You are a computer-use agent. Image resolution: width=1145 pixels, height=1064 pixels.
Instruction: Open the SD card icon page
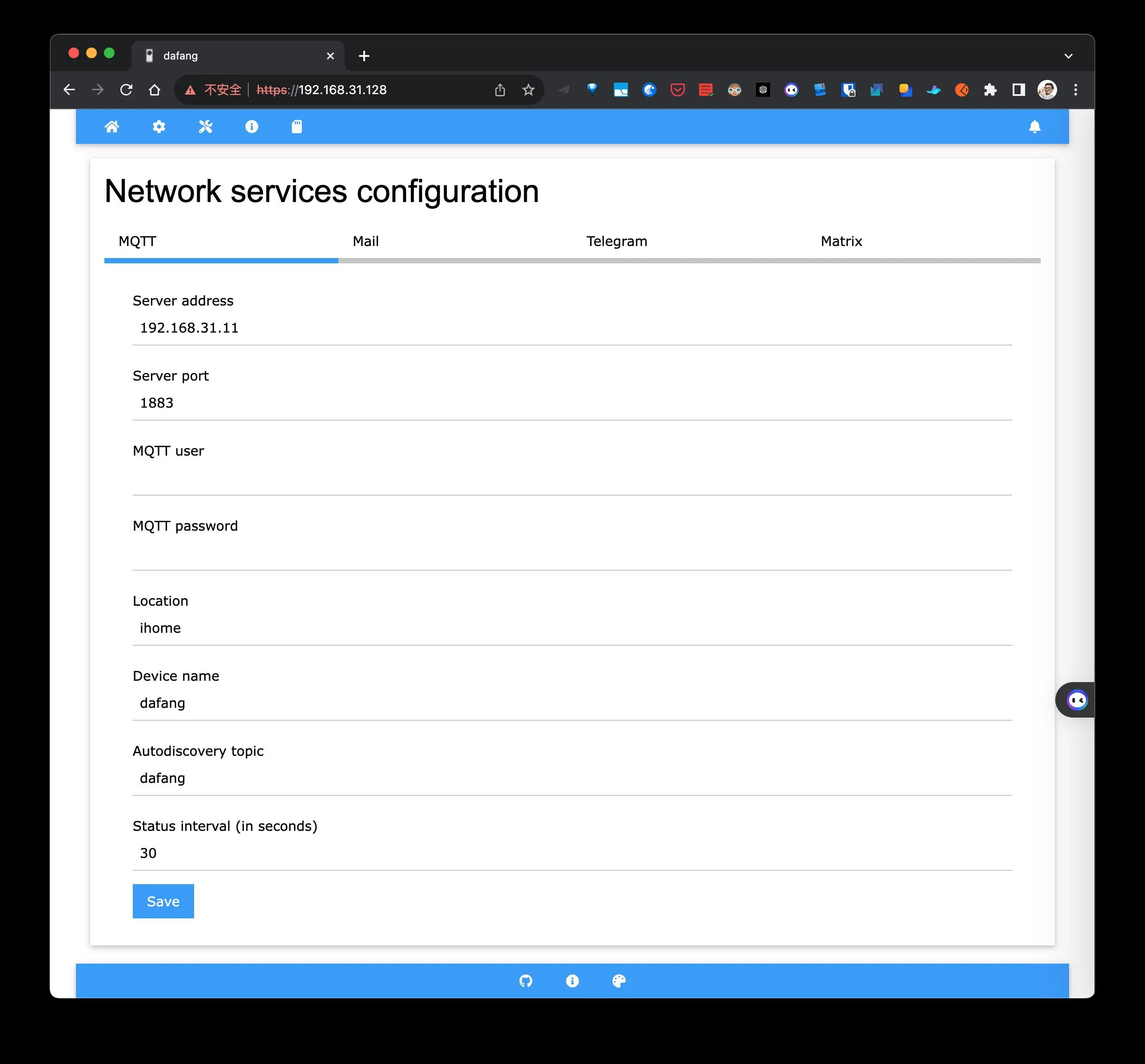297,127
